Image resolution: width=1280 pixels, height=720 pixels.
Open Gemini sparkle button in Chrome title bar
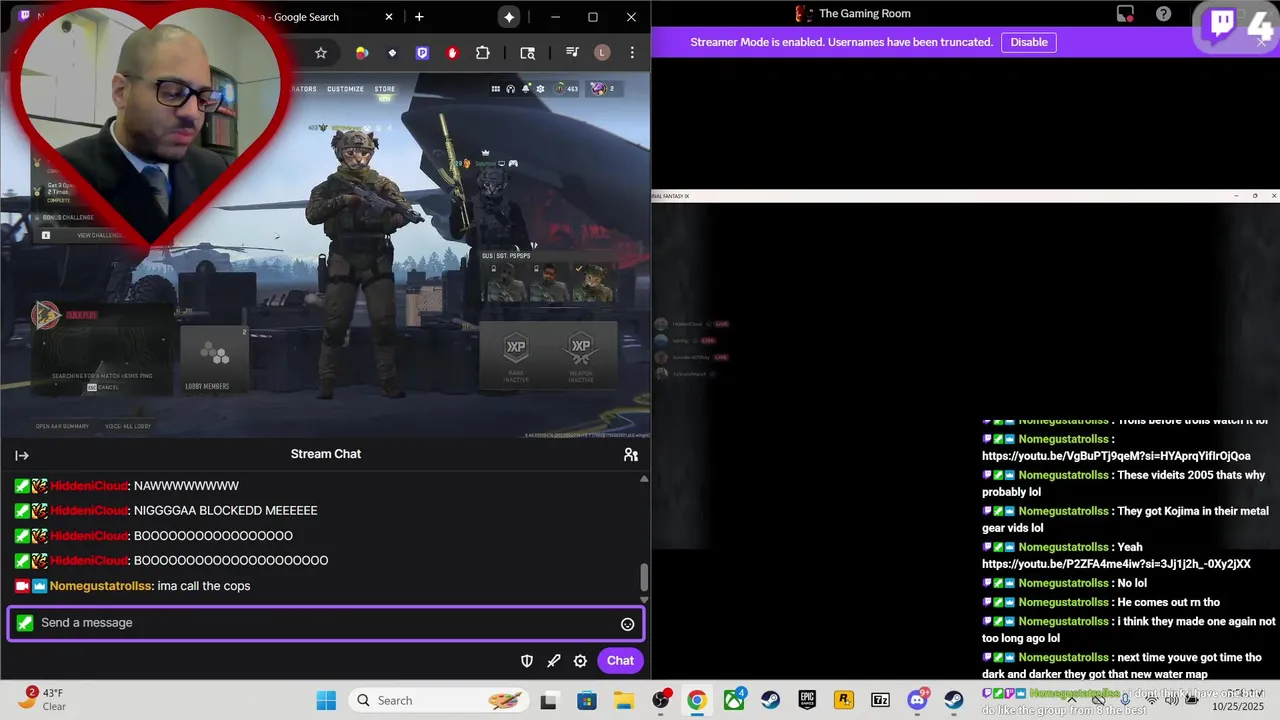pos(509,17)
